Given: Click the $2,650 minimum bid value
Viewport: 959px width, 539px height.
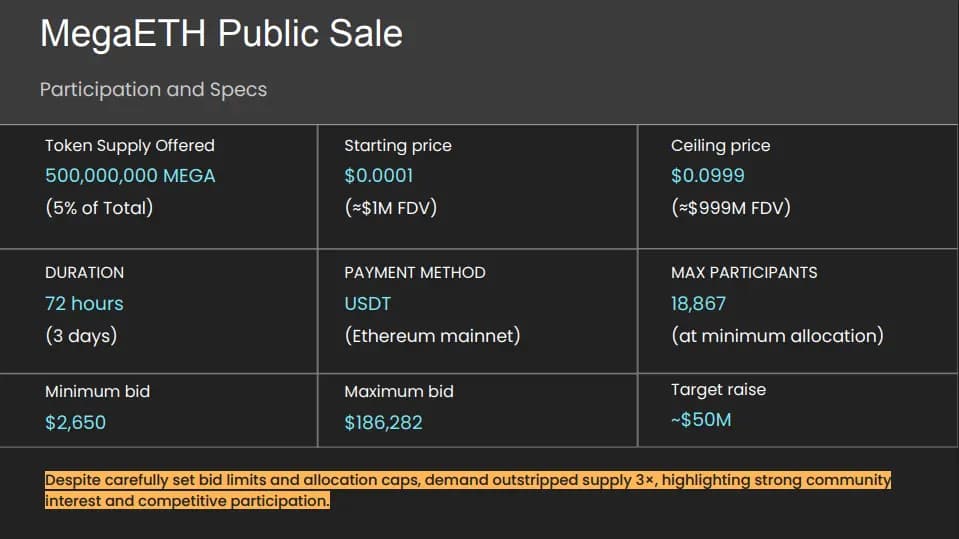Looking at the screenshot, I should 75,423.
